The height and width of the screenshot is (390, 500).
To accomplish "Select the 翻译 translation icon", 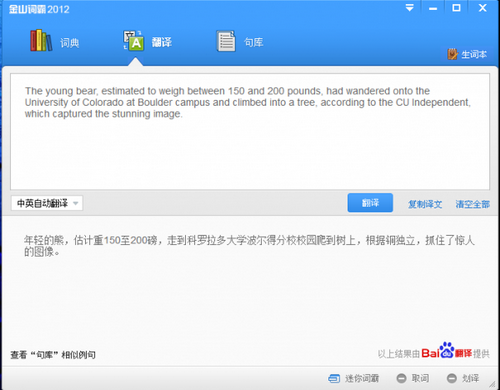I will click(134, 41).
